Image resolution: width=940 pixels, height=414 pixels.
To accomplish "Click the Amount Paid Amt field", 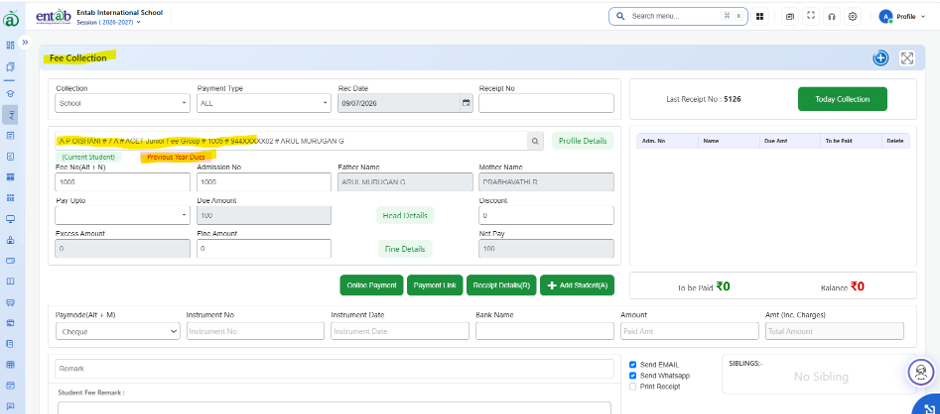I will tap(689, 331).
